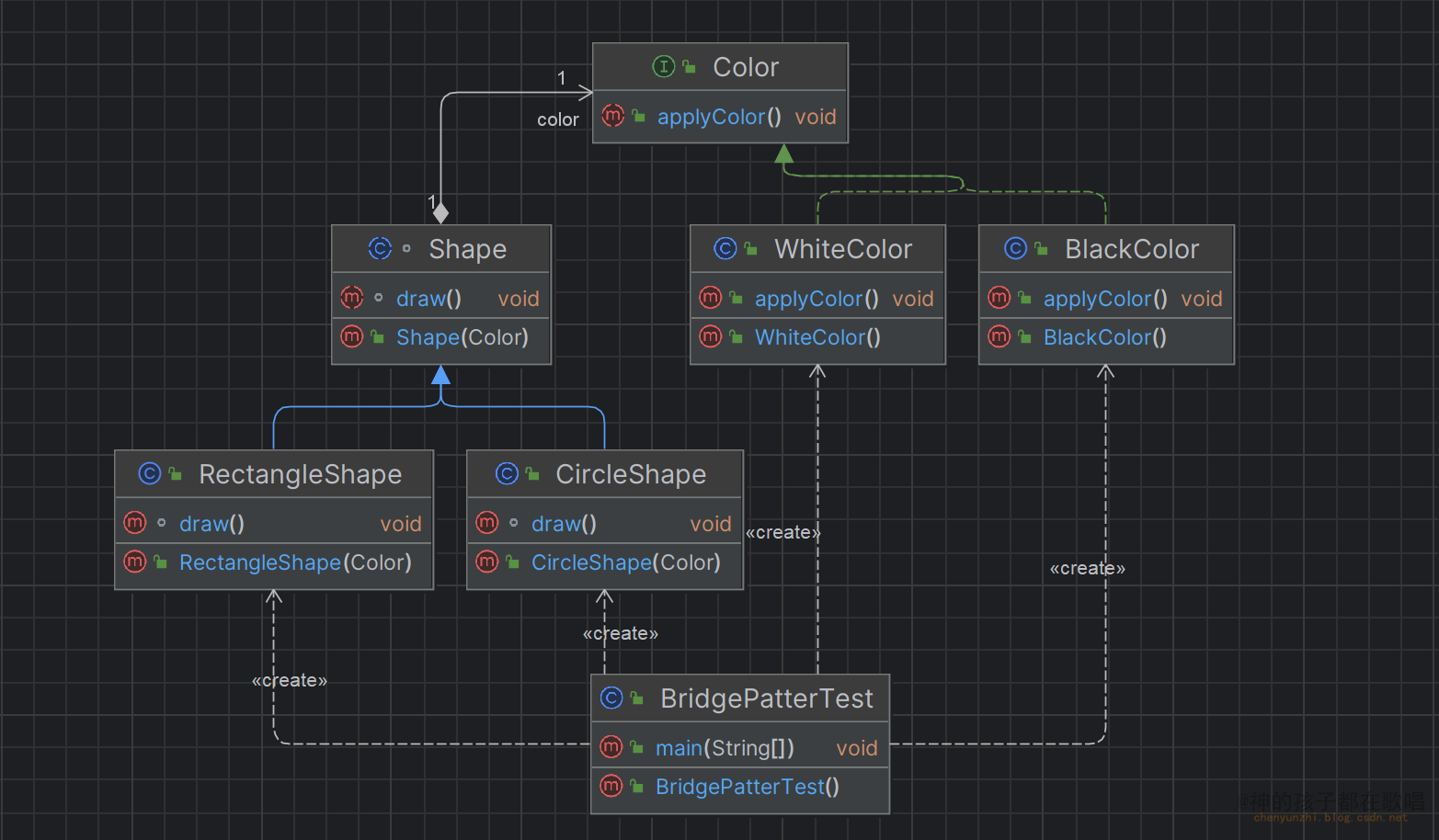Click the method icon beside applyColor() in WhiteColor

[711, 298]
